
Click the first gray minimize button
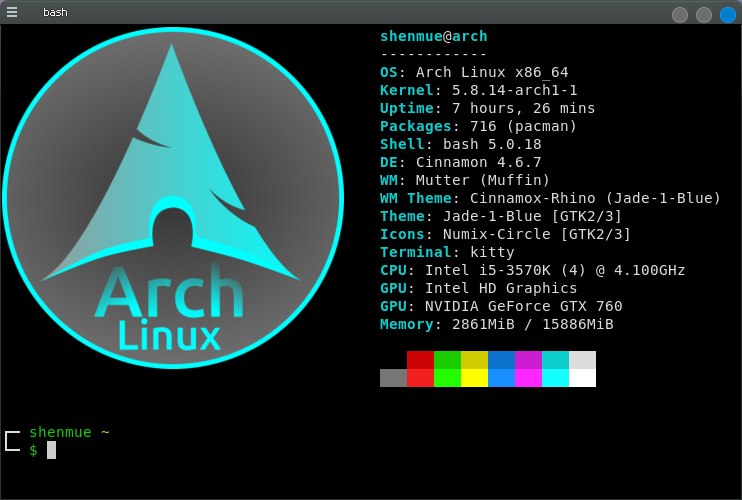[680, 15]
